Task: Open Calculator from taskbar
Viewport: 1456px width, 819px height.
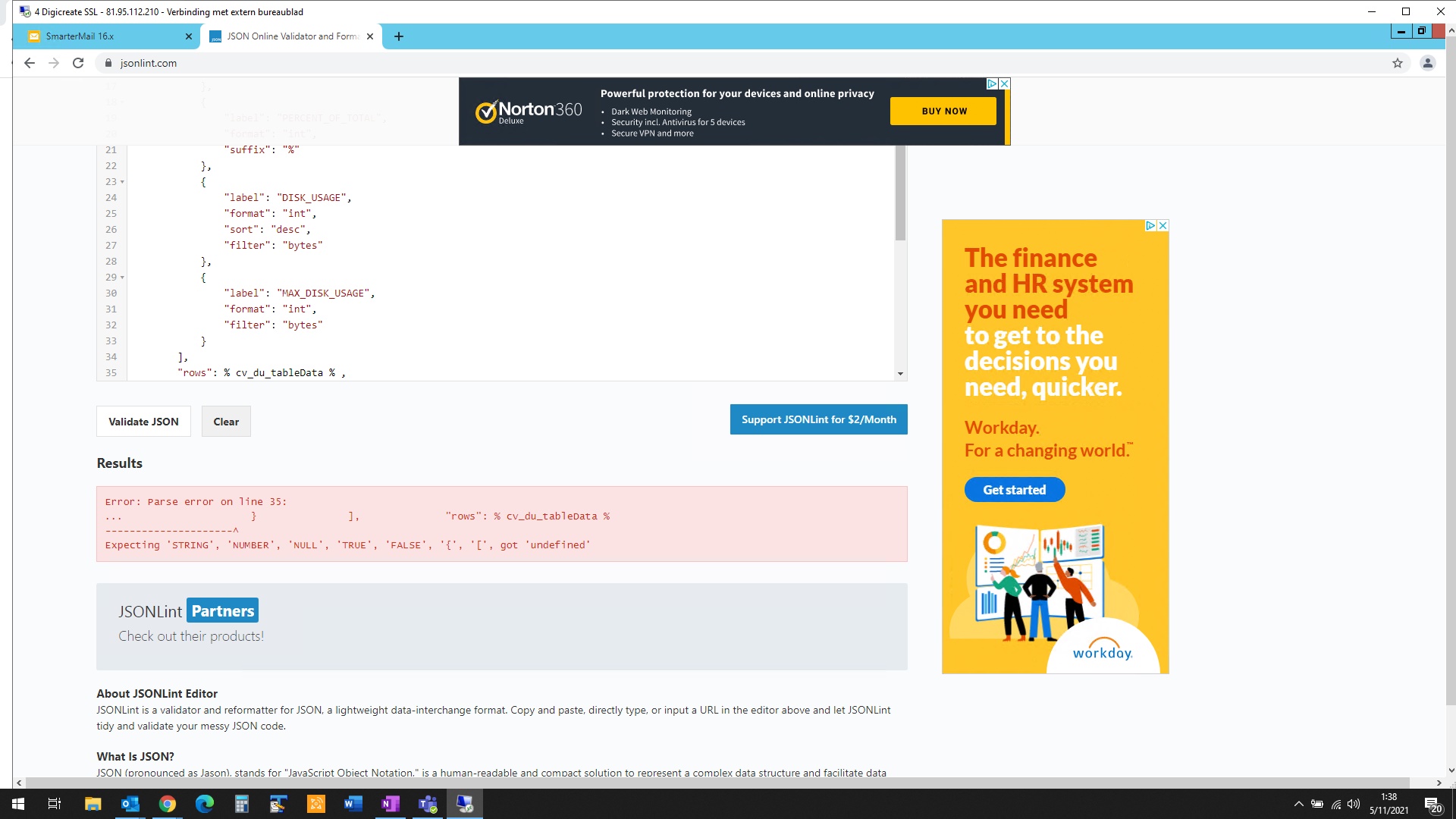Action: (x=241, y=804)
